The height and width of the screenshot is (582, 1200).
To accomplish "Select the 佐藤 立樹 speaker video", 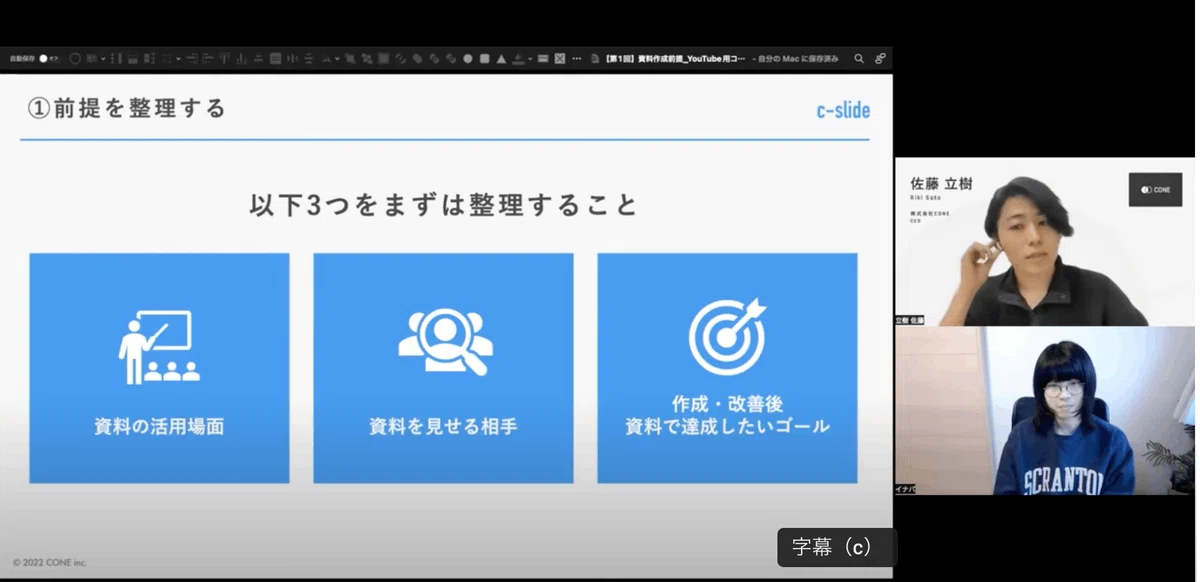I will coord(1044,241).
